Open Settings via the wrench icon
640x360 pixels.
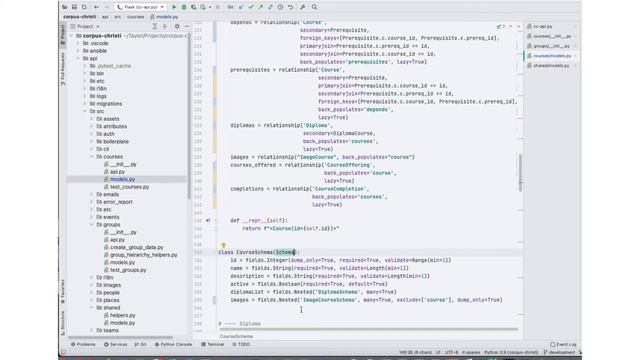tap(302, 7)
